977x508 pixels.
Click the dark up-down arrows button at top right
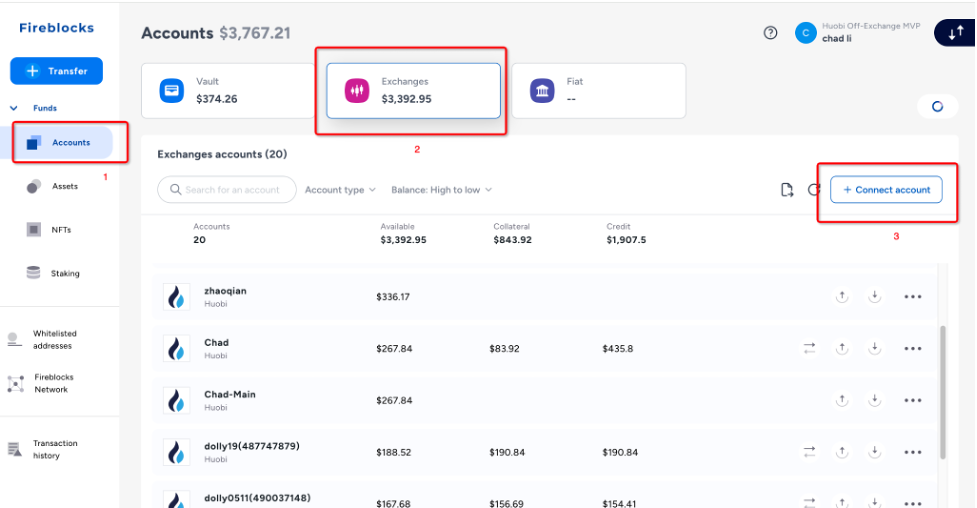954,33
